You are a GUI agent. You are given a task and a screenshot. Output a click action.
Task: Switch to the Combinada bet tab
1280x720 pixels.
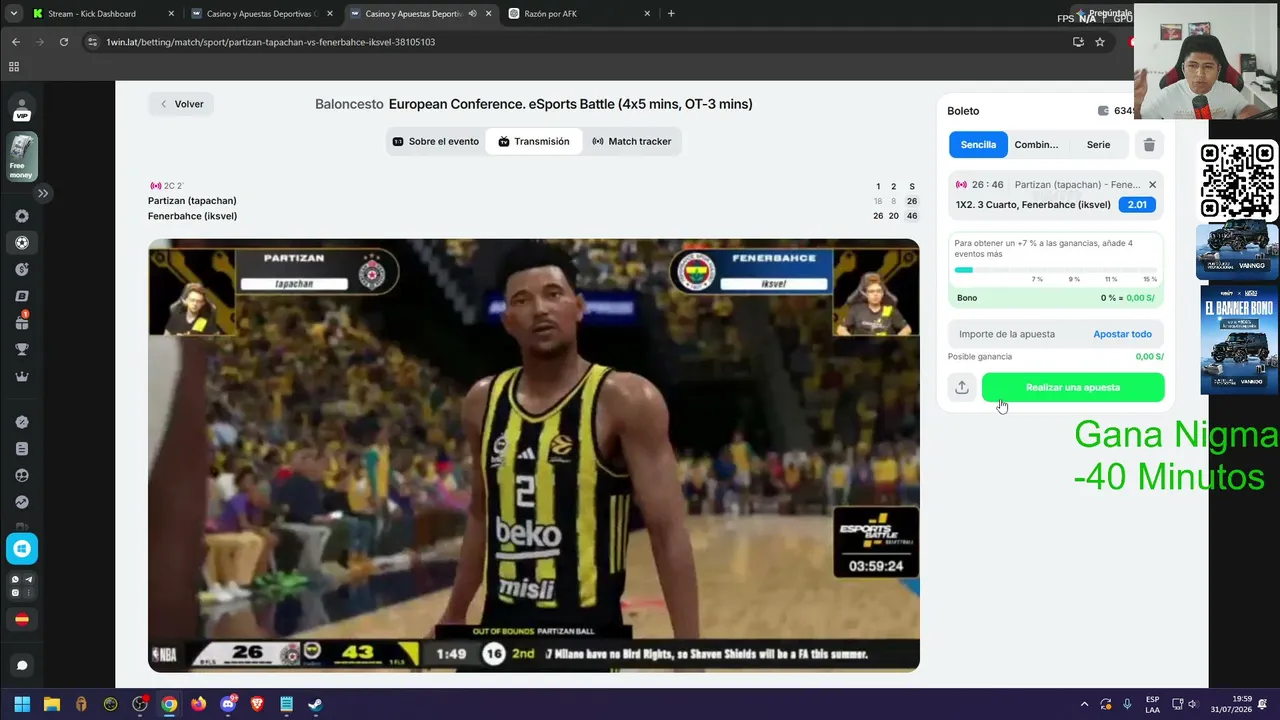point(1036,145)
